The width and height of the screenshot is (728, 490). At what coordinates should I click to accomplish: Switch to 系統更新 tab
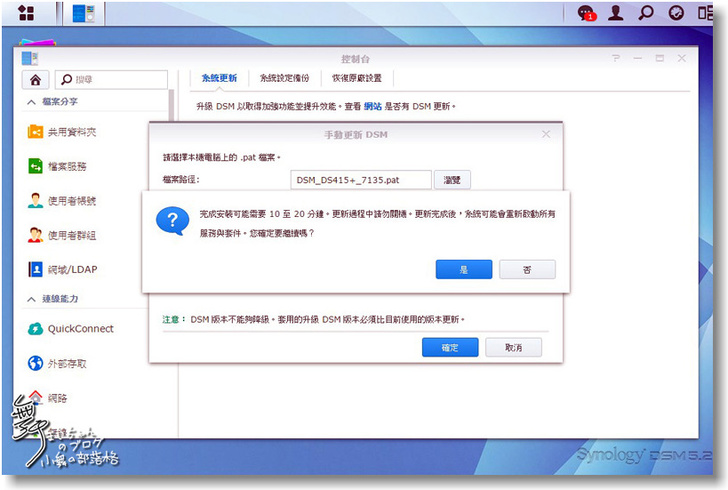tap(219, 78)
